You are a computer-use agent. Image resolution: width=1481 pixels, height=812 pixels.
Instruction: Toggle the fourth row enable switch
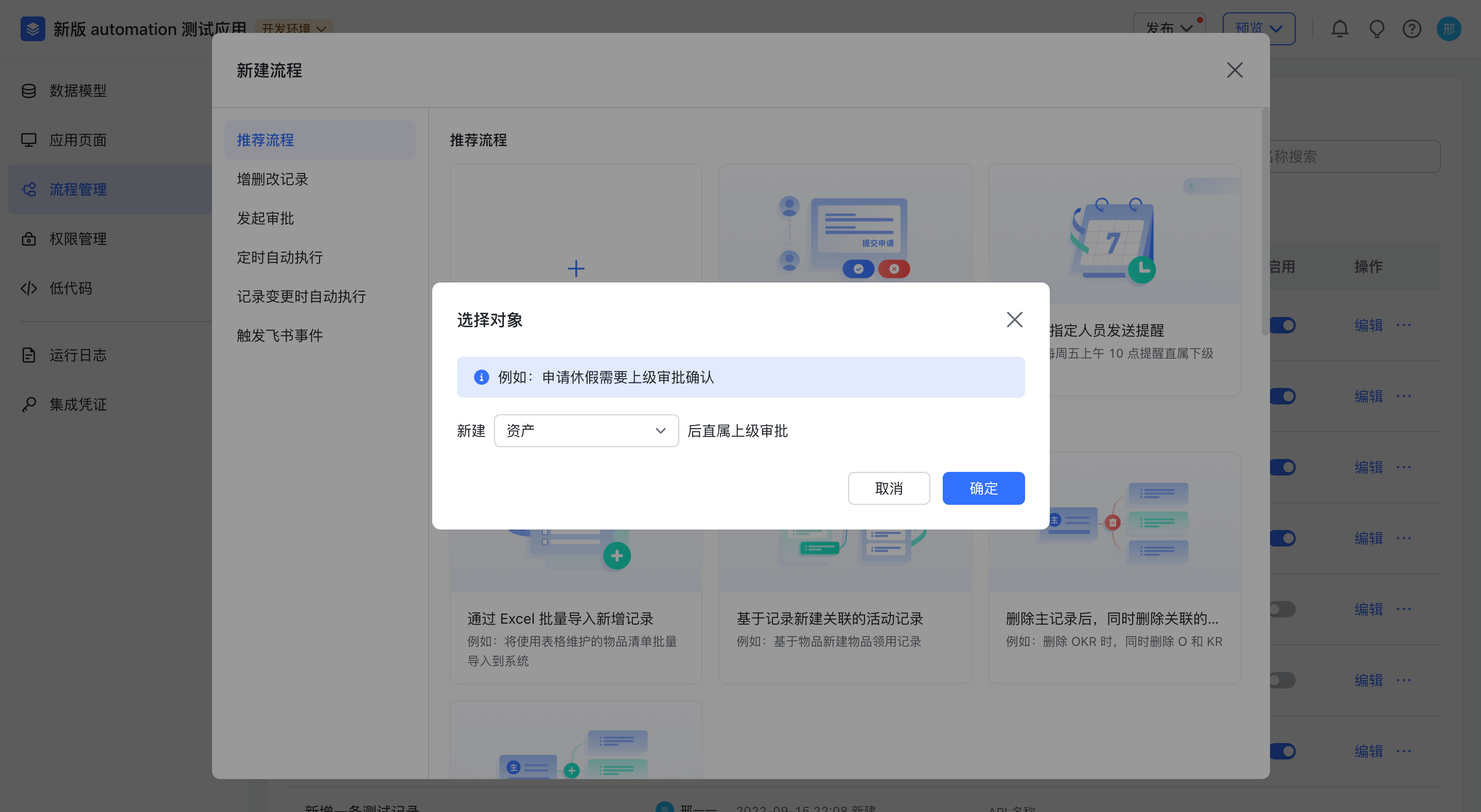1283,538
